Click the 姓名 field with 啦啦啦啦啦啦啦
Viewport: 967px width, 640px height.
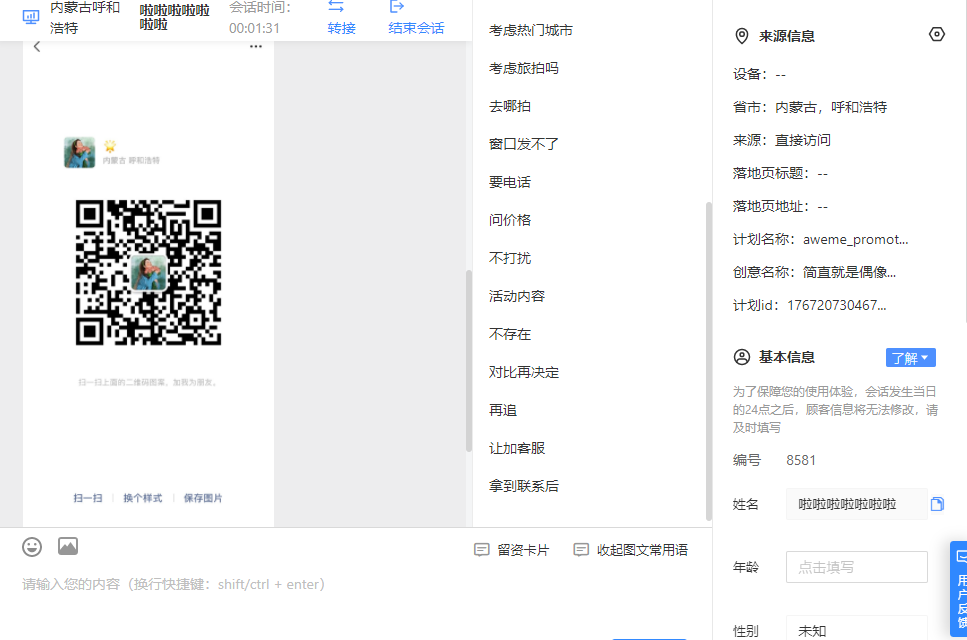point(857,504)
